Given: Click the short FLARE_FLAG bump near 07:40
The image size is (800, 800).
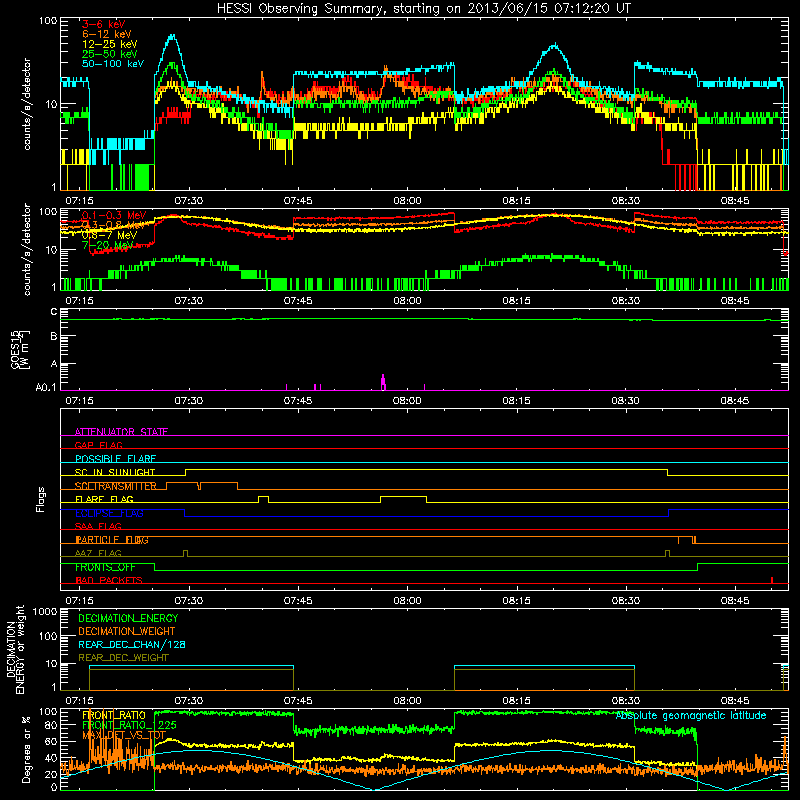Looking at the screenshot, I should [x=263, y=496].
